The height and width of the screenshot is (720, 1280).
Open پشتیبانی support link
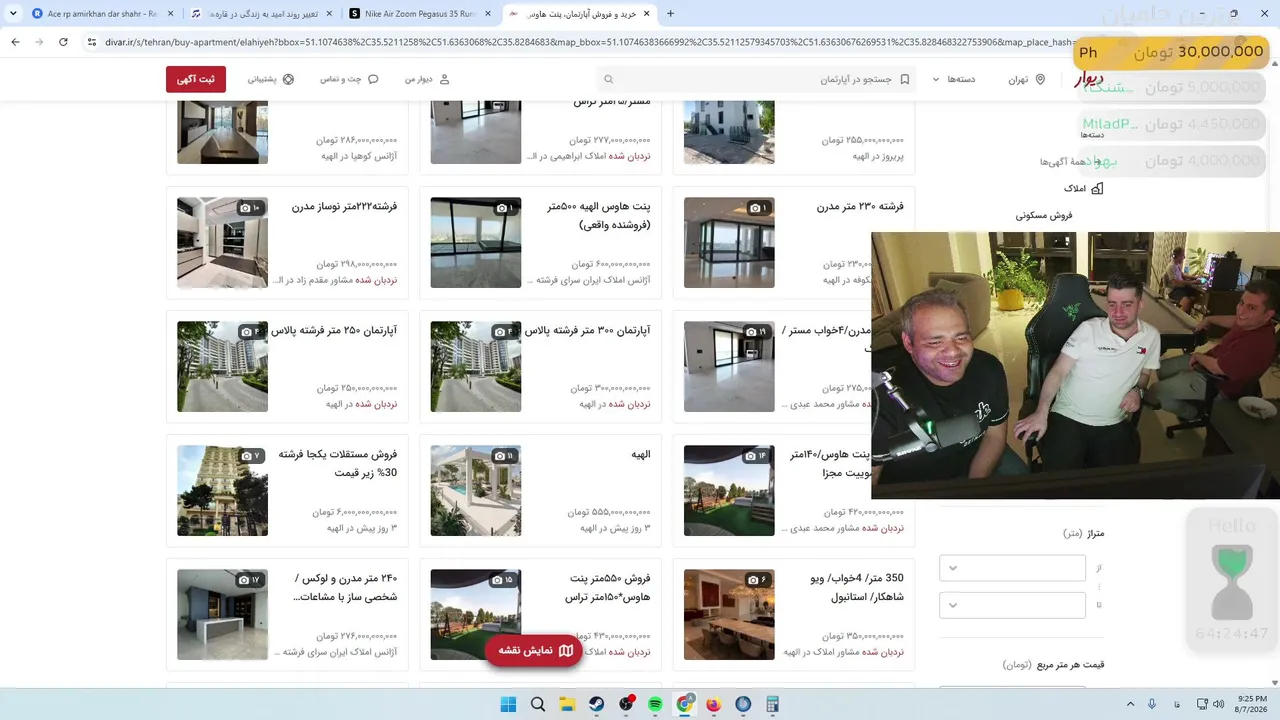(x=271, y=79)
